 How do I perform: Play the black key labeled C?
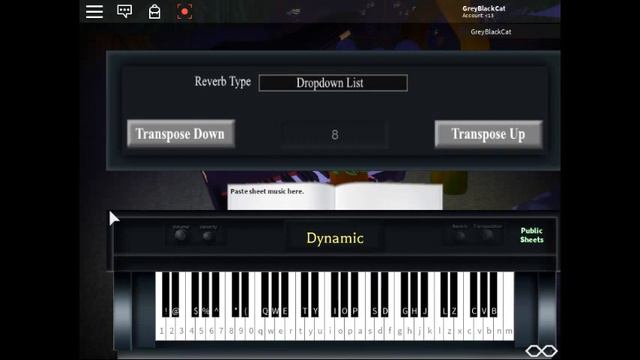473,294
